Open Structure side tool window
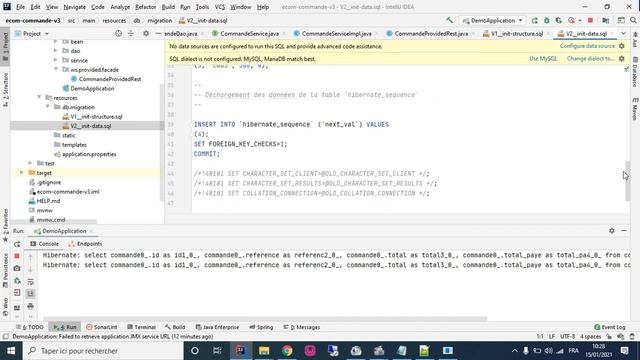Image resolution: width=640 pixels, height=360 pixels. pyautogui.click(x=5, y=90)
